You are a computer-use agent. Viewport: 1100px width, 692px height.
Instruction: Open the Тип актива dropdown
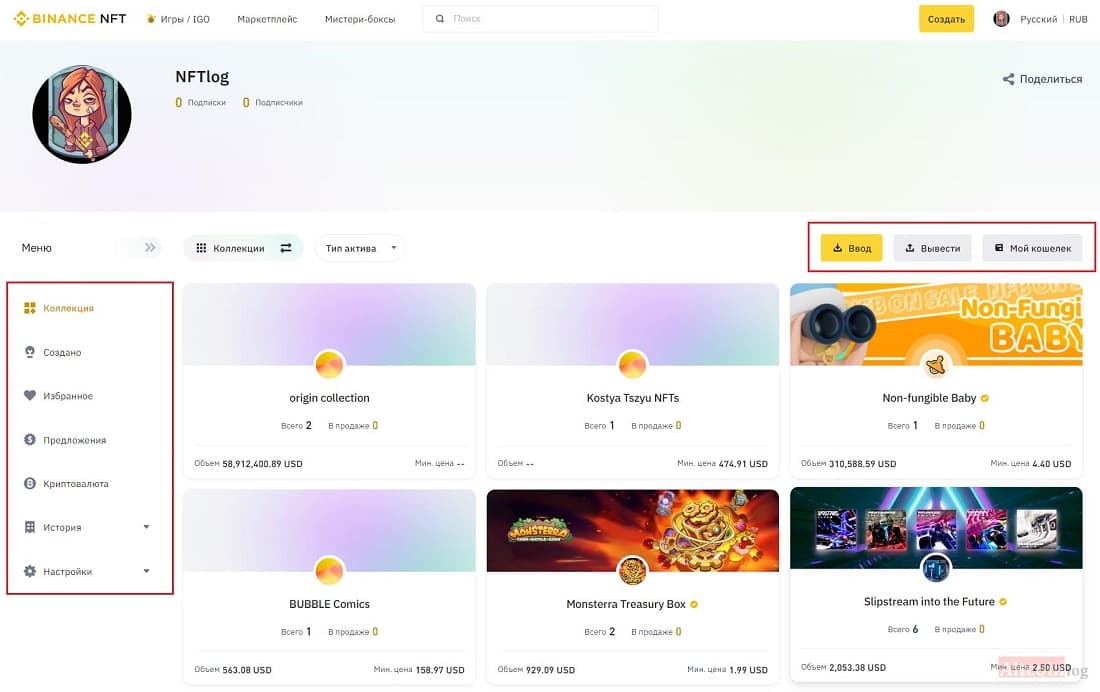tap(360, 248)
